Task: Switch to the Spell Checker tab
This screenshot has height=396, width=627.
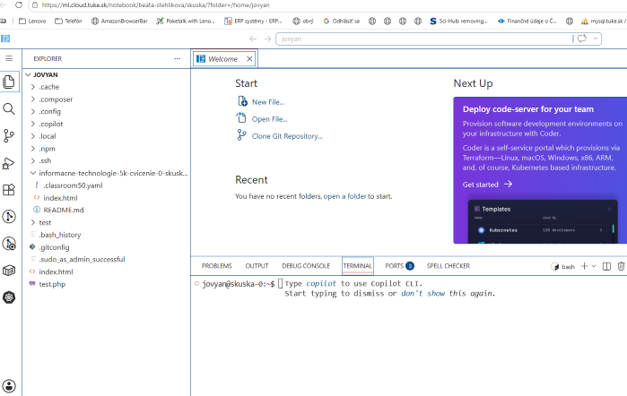Action: [448, 266]
